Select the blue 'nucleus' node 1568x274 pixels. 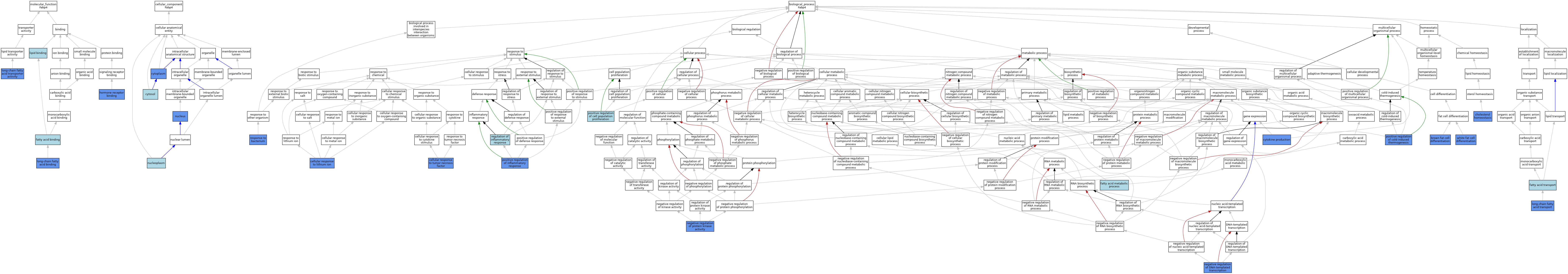(180, 116)
